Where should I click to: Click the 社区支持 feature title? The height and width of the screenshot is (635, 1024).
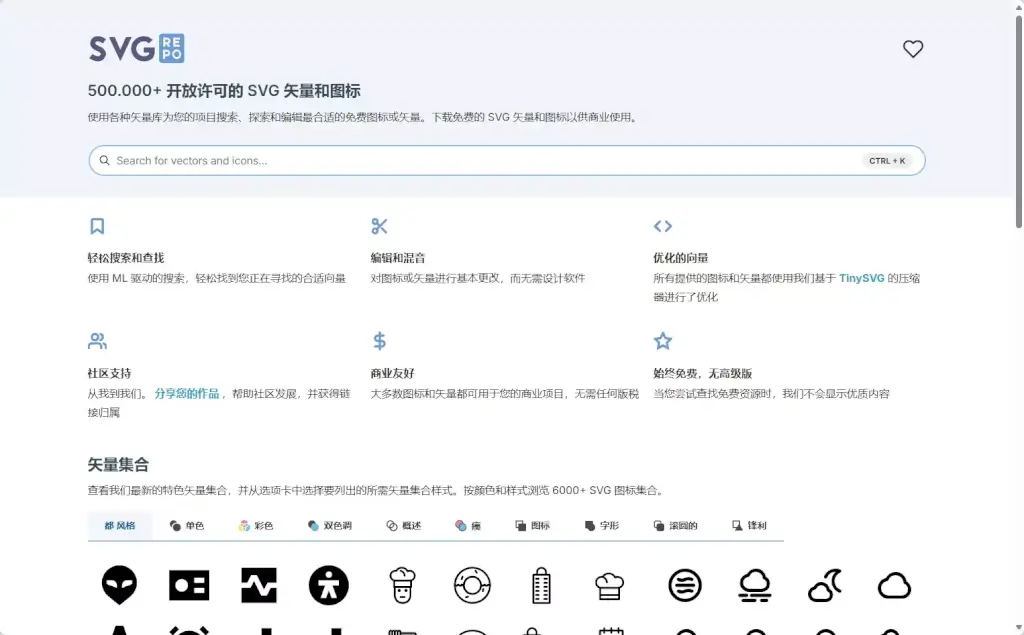coord(110,374)
